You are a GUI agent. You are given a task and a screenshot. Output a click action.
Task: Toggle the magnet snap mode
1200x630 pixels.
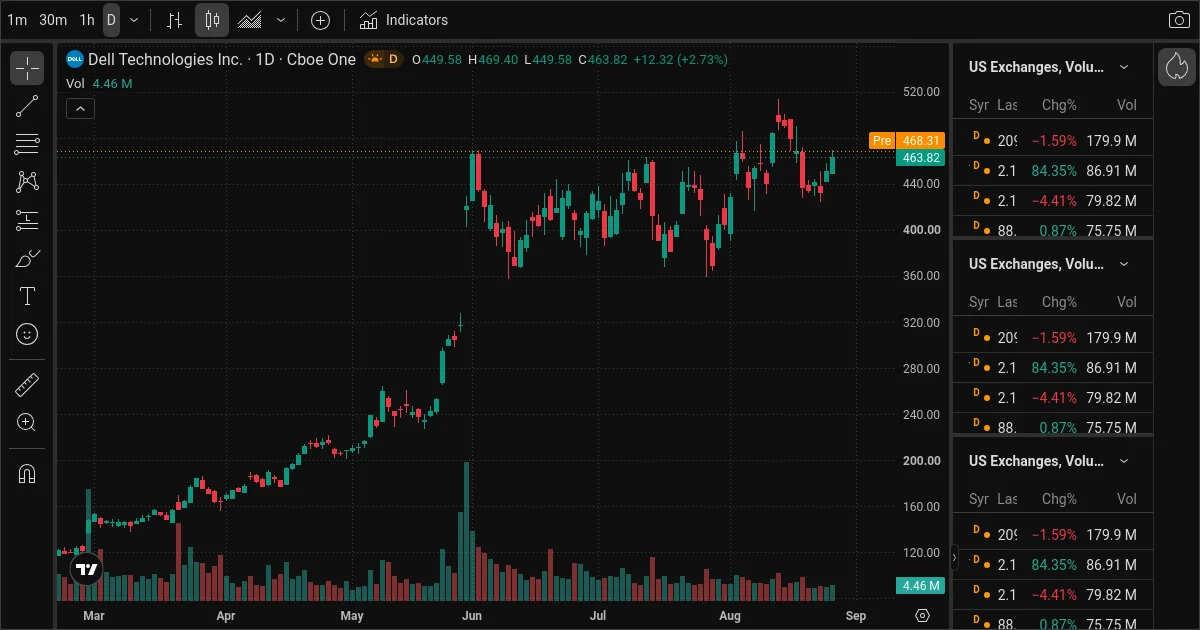(x=27, y=474)
